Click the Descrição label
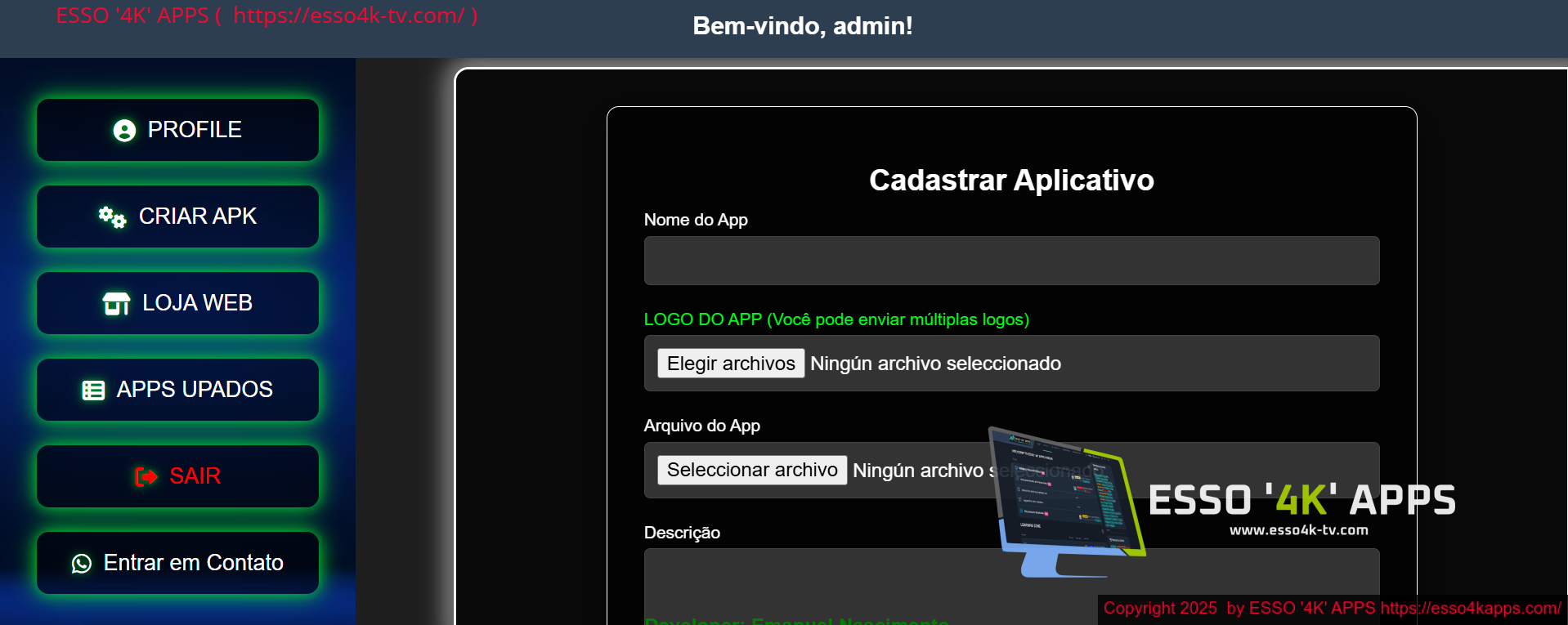Viewport: 1568px width, 625px height. point(682,533)
